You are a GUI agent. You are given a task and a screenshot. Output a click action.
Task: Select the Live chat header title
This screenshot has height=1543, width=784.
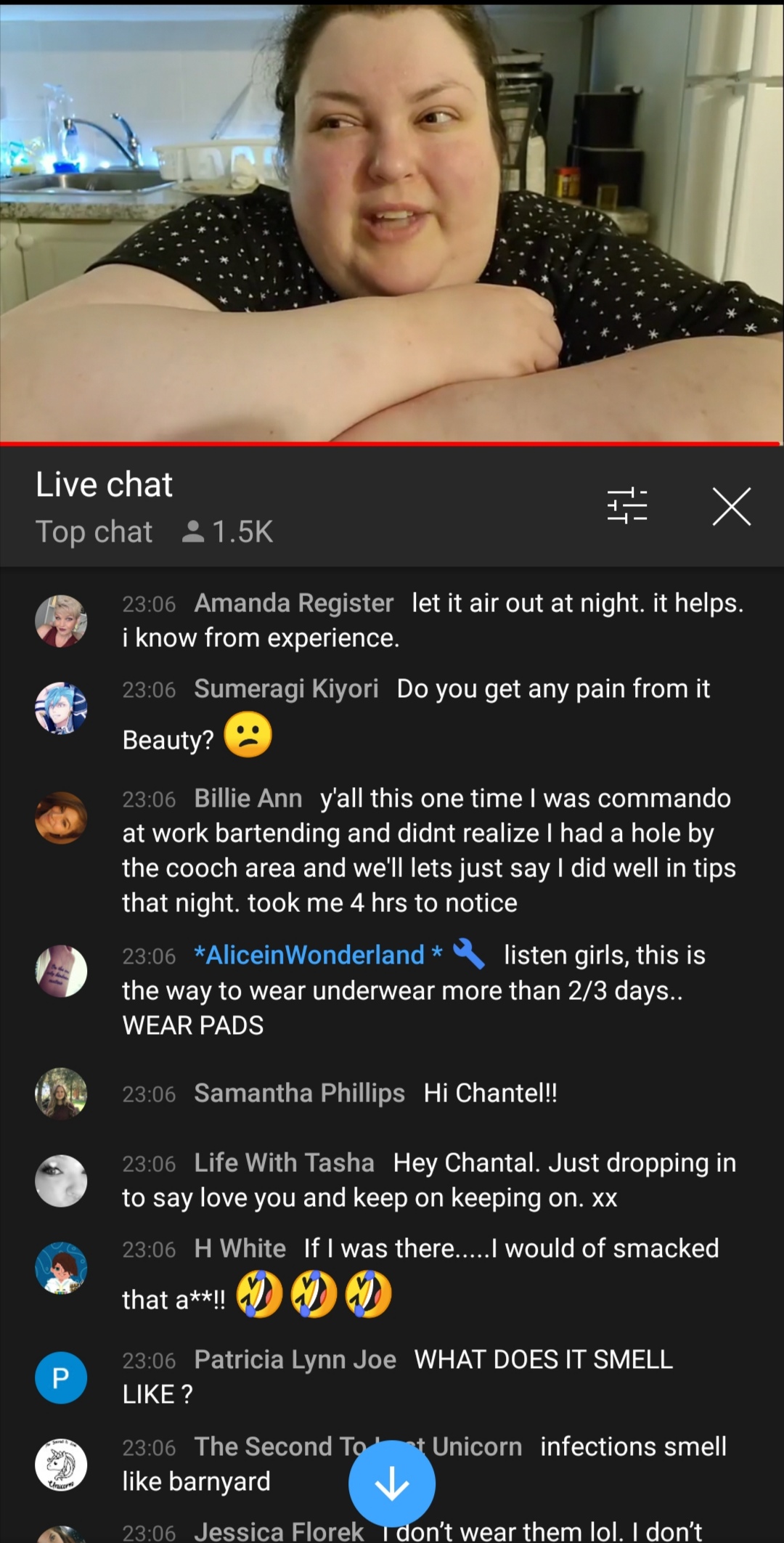click(x=104, y=484)
